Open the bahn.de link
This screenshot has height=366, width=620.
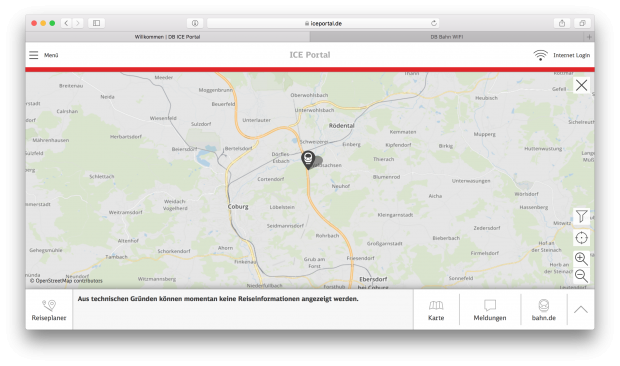pyautogui.click(x=544, y=310)
